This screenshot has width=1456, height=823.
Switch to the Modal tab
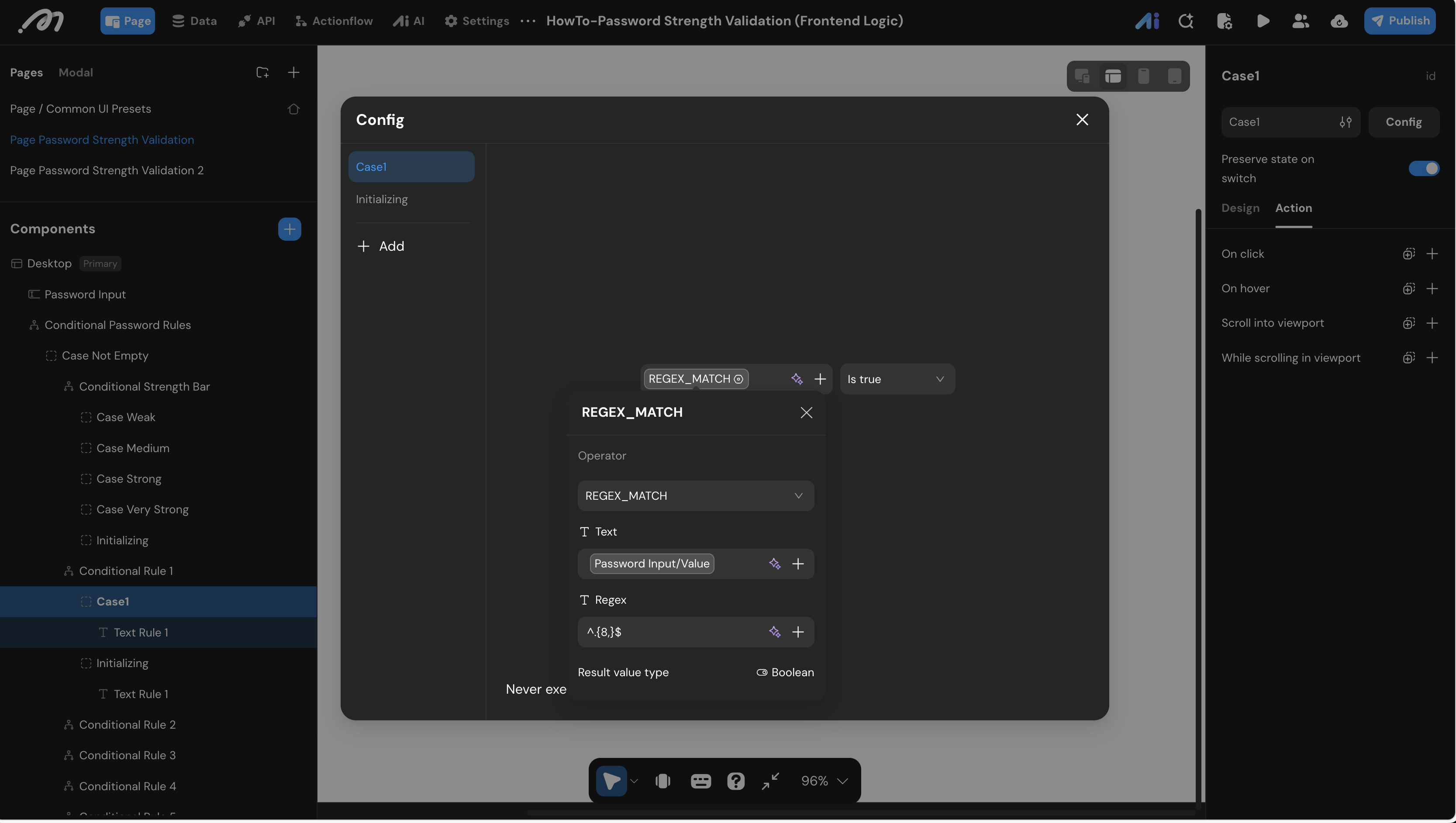tap(76, 73)
